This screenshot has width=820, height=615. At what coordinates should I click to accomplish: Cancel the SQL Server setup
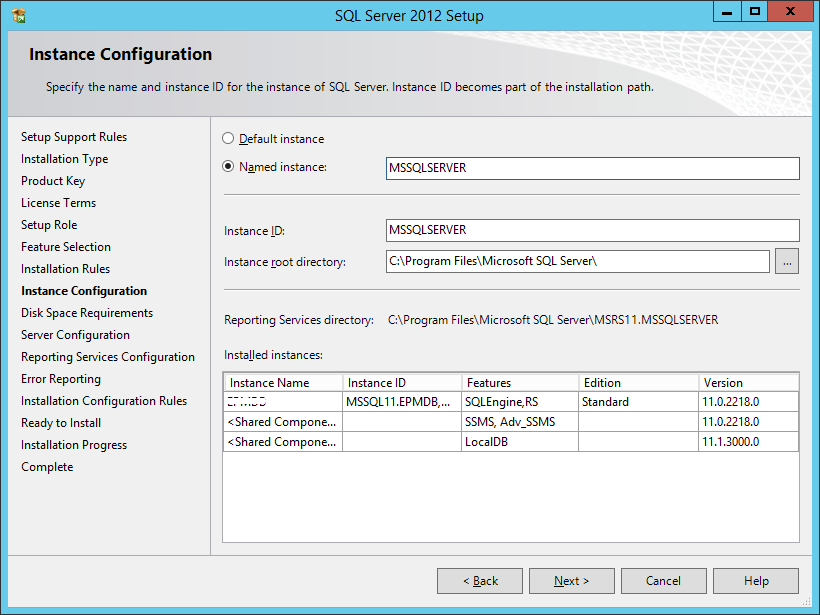coord(663,580)
